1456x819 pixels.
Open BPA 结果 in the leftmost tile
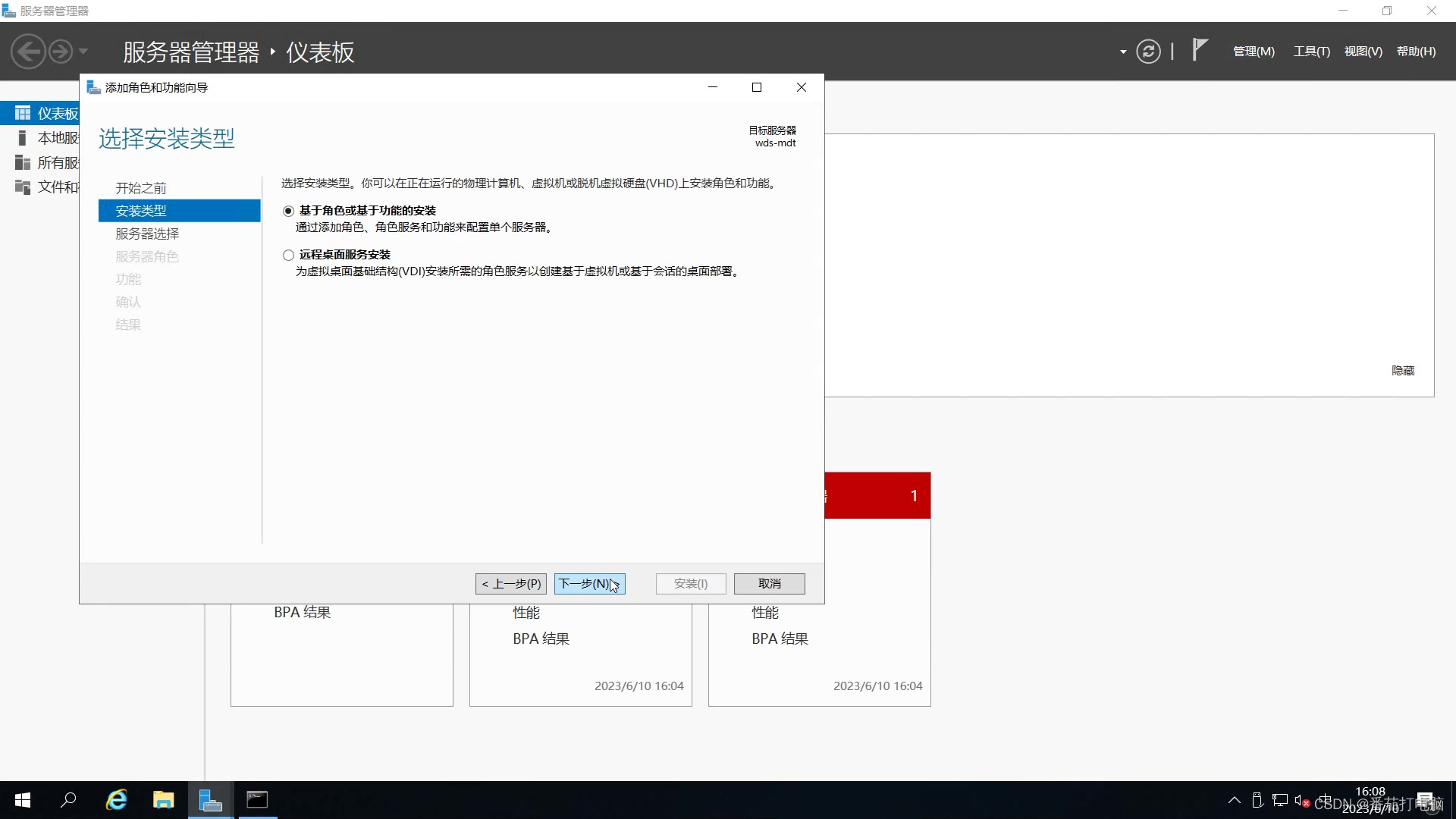tap(303, 612)
